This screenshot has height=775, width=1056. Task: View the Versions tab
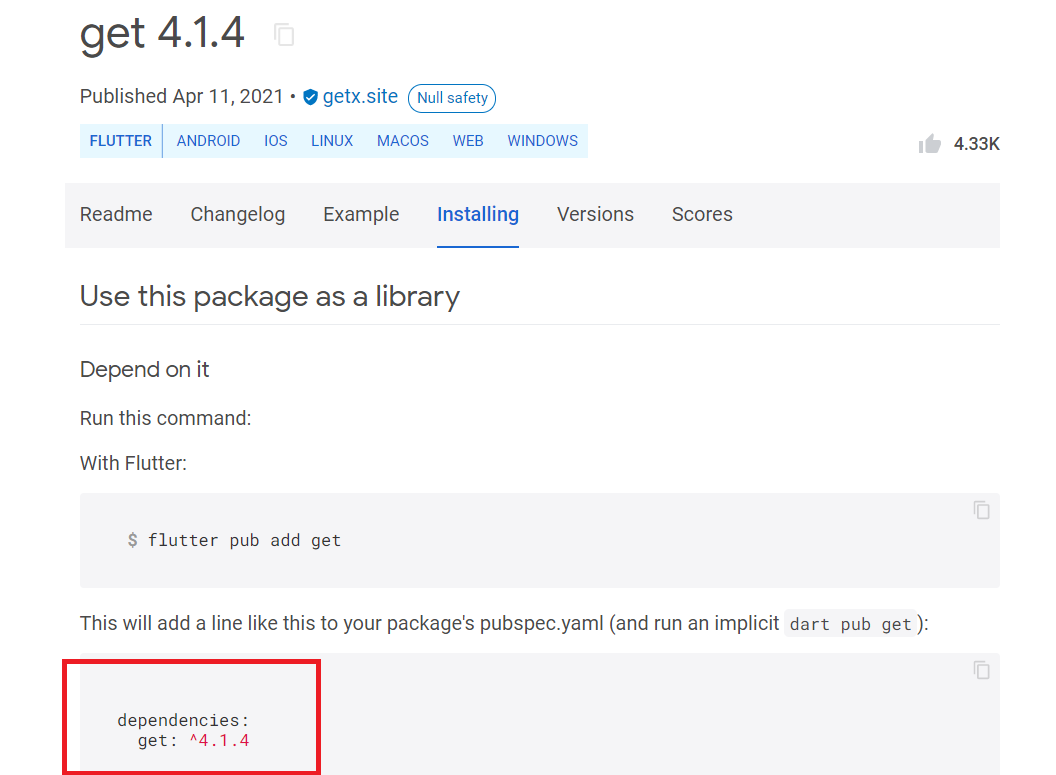click(x=595, y=214)
